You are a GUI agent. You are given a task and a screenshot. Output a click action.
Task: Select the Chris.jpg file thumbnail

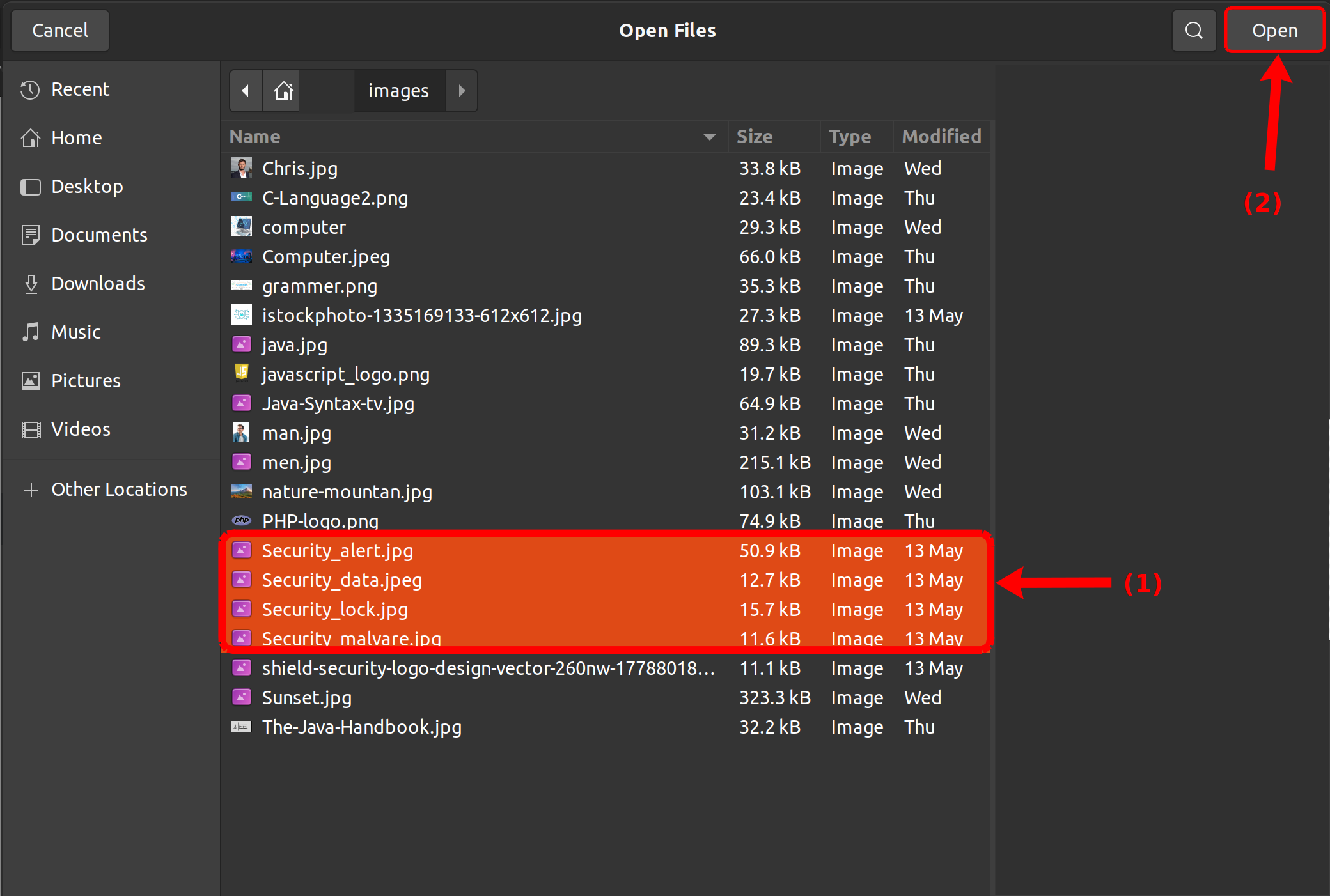(241, 168)
